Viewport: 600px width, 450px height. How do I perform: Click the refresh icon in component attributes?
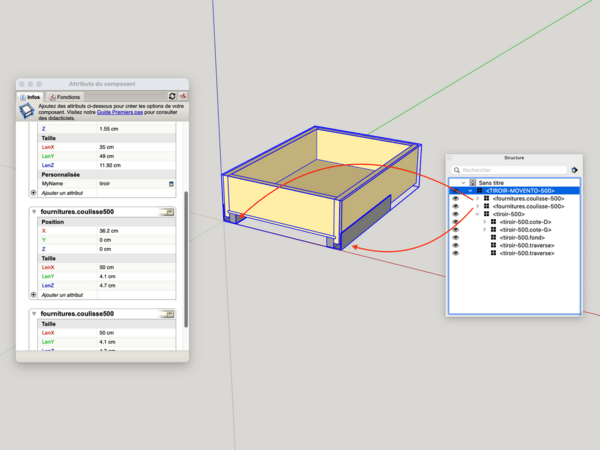point(172,96)
